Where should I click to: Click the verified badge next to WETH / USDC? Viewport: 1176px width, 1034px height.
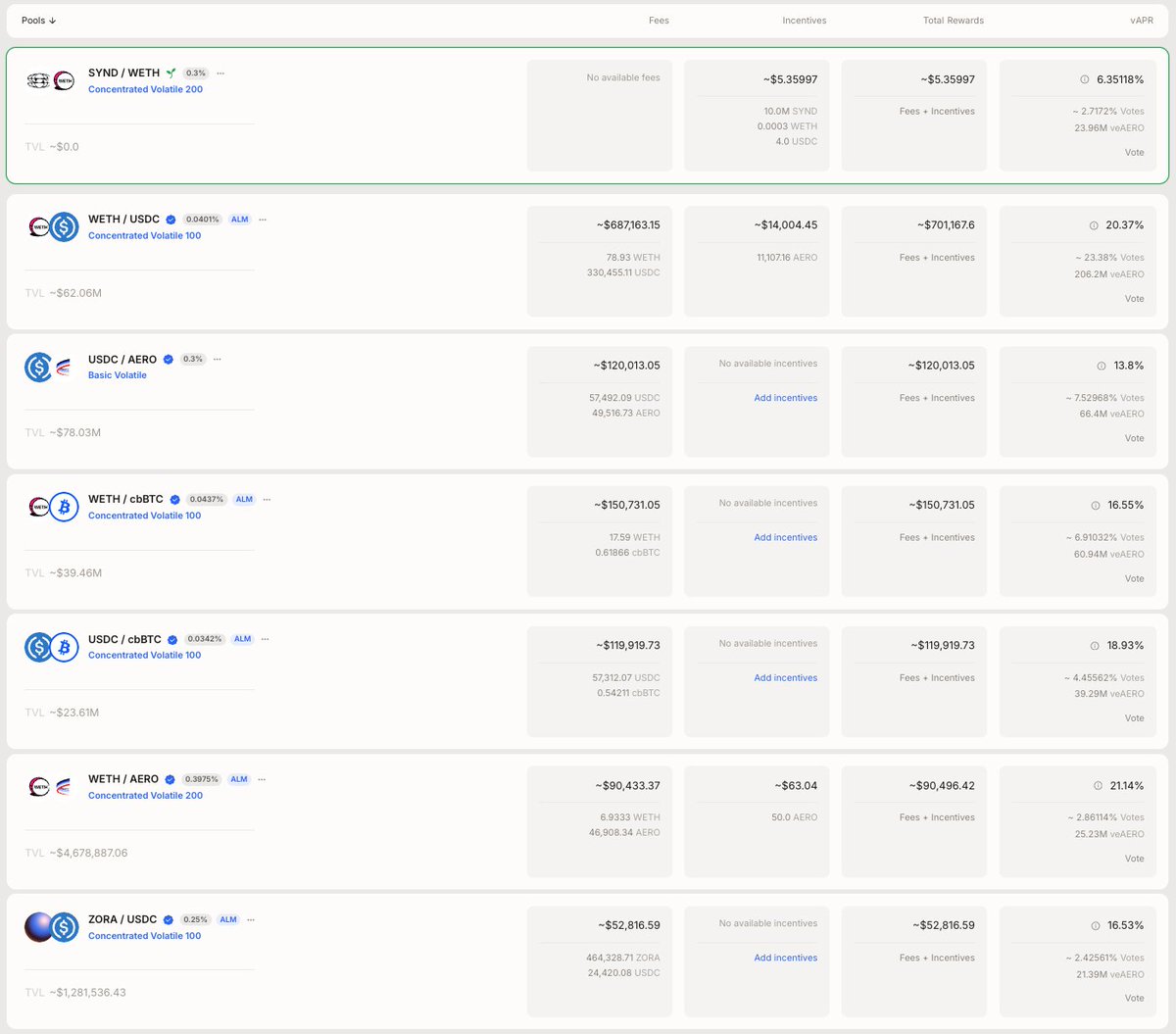pos(171,220)
